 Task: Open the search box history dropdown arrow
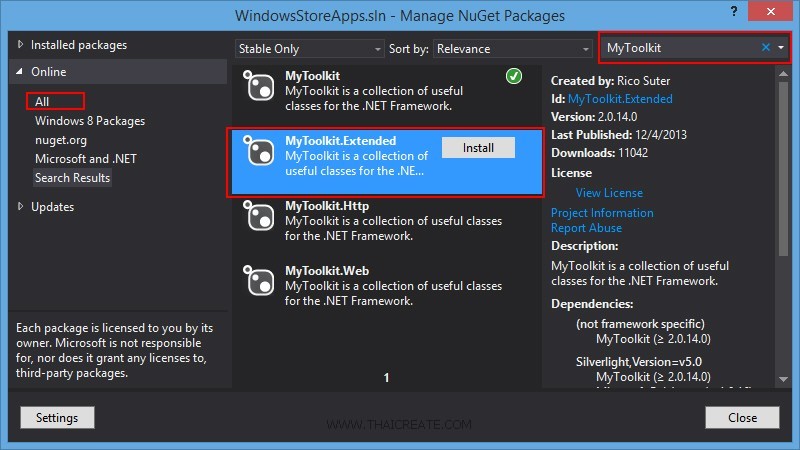coord(781,47)
